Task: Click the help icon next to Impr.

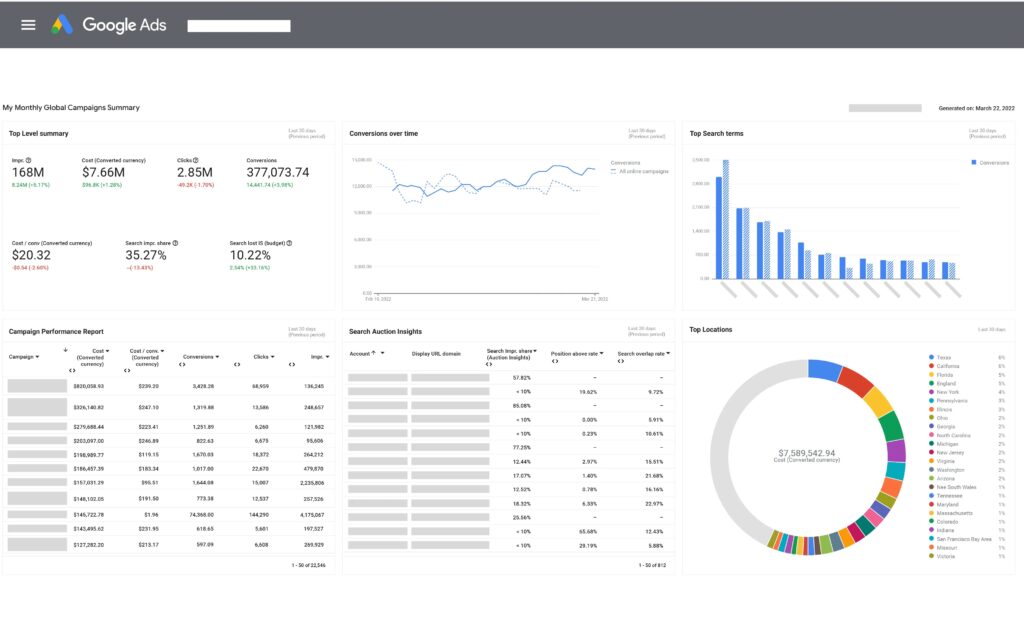Action: tap(28, 160)
